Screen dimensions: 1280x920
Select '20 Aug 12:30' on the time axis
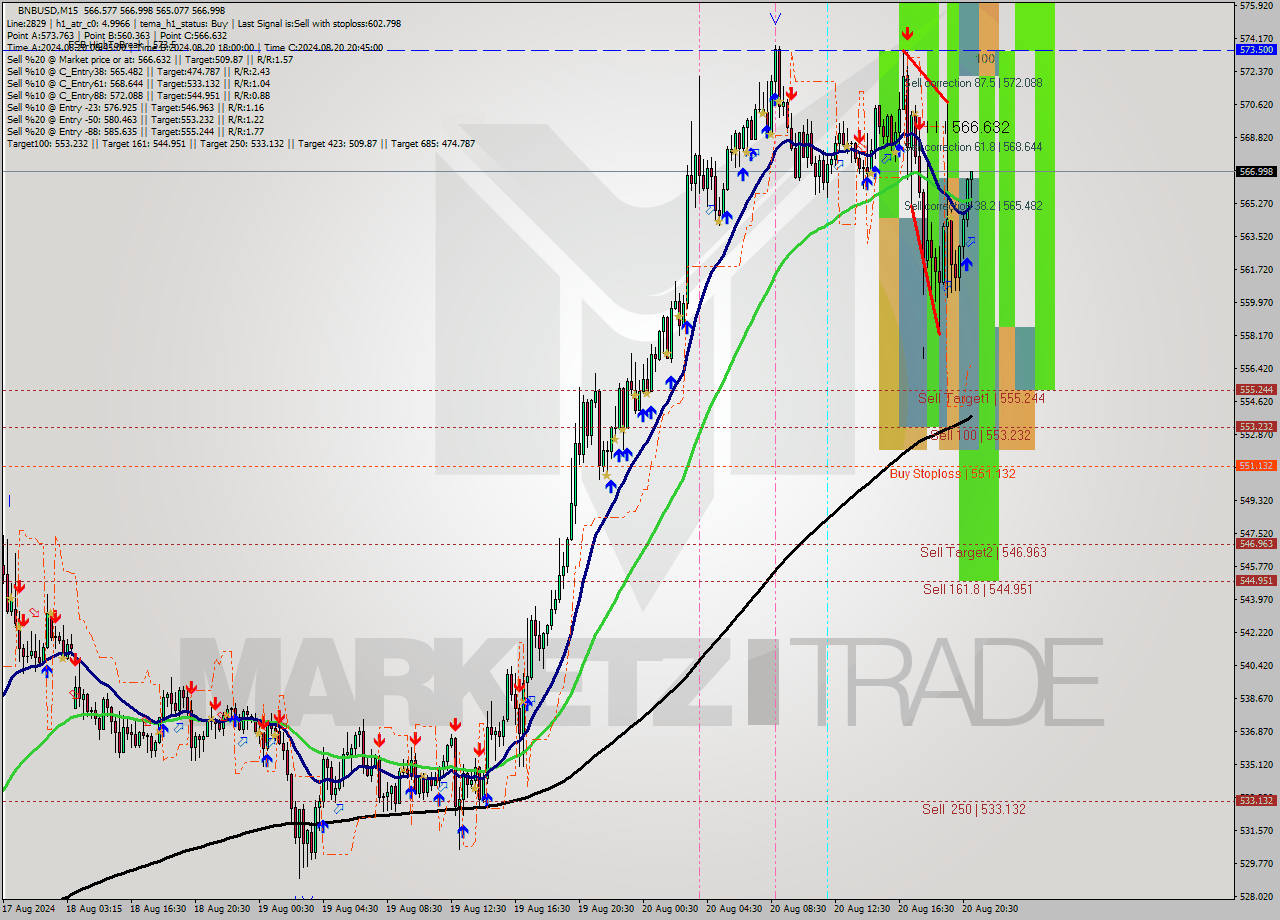pos(864,909)
